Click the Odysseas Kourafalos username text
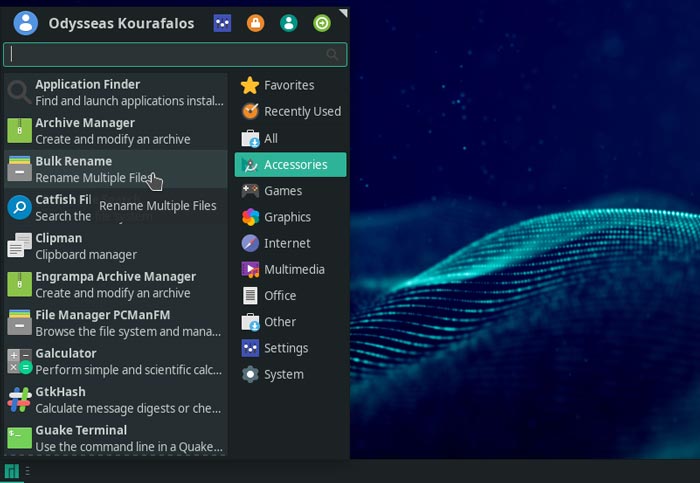Image resolution: width=700 pixels, height=483 pixels. pyautogui.click(x=121, y=23)
